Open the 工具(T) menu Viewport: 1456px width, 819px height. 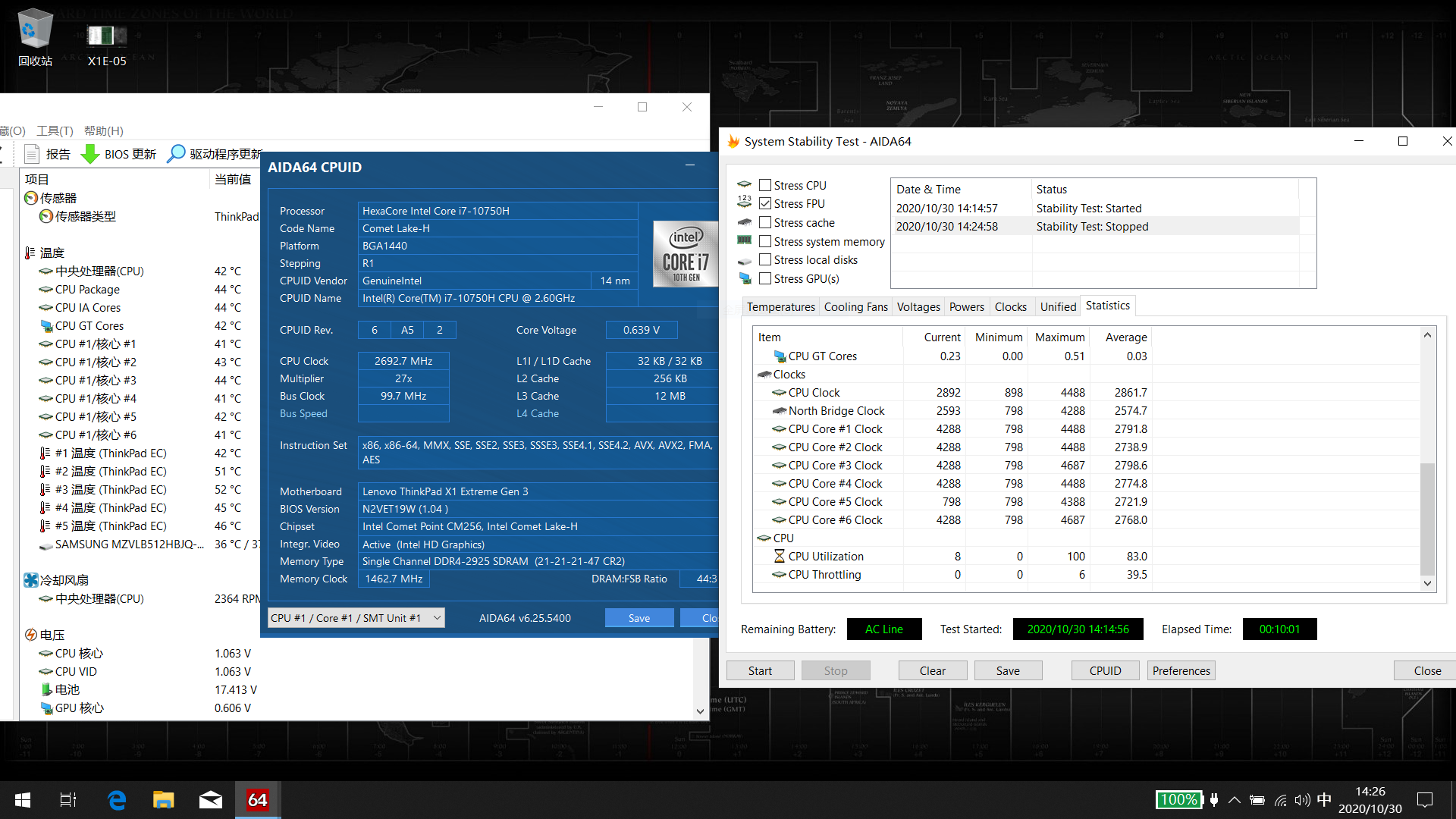click(x=55, y=130)
